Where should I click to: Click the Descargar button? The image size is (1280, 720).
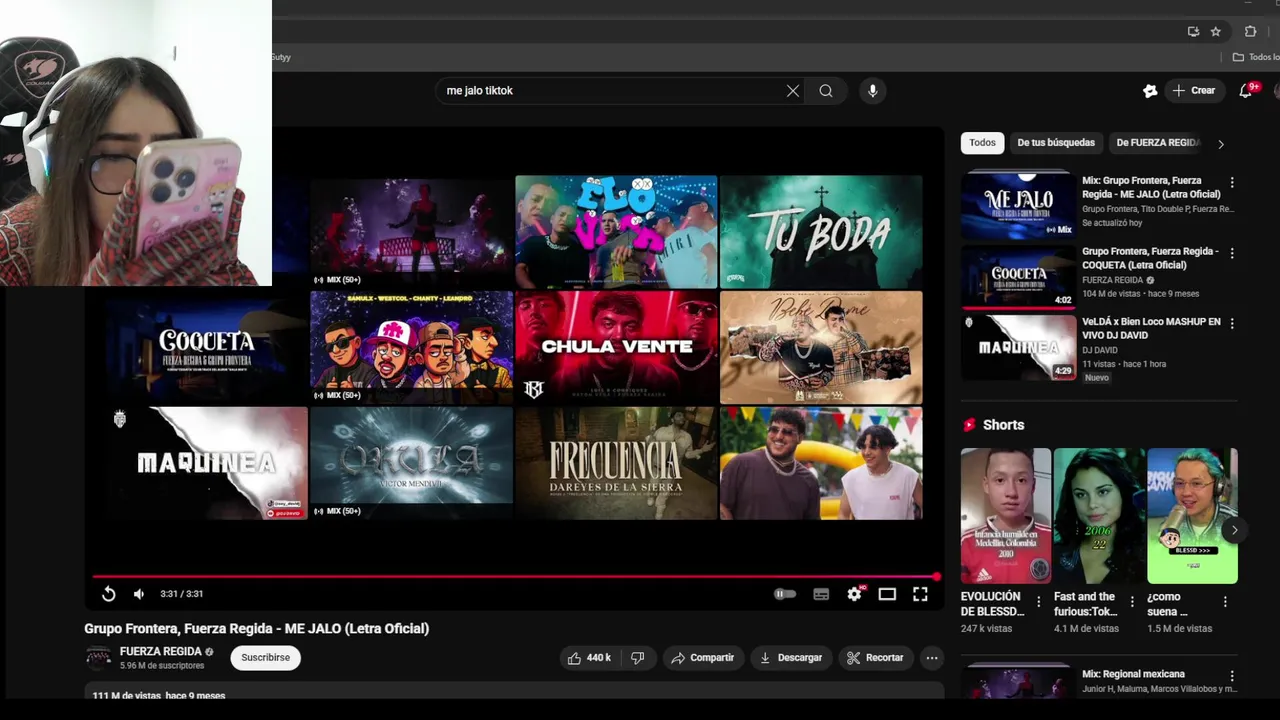coord(790,658)
